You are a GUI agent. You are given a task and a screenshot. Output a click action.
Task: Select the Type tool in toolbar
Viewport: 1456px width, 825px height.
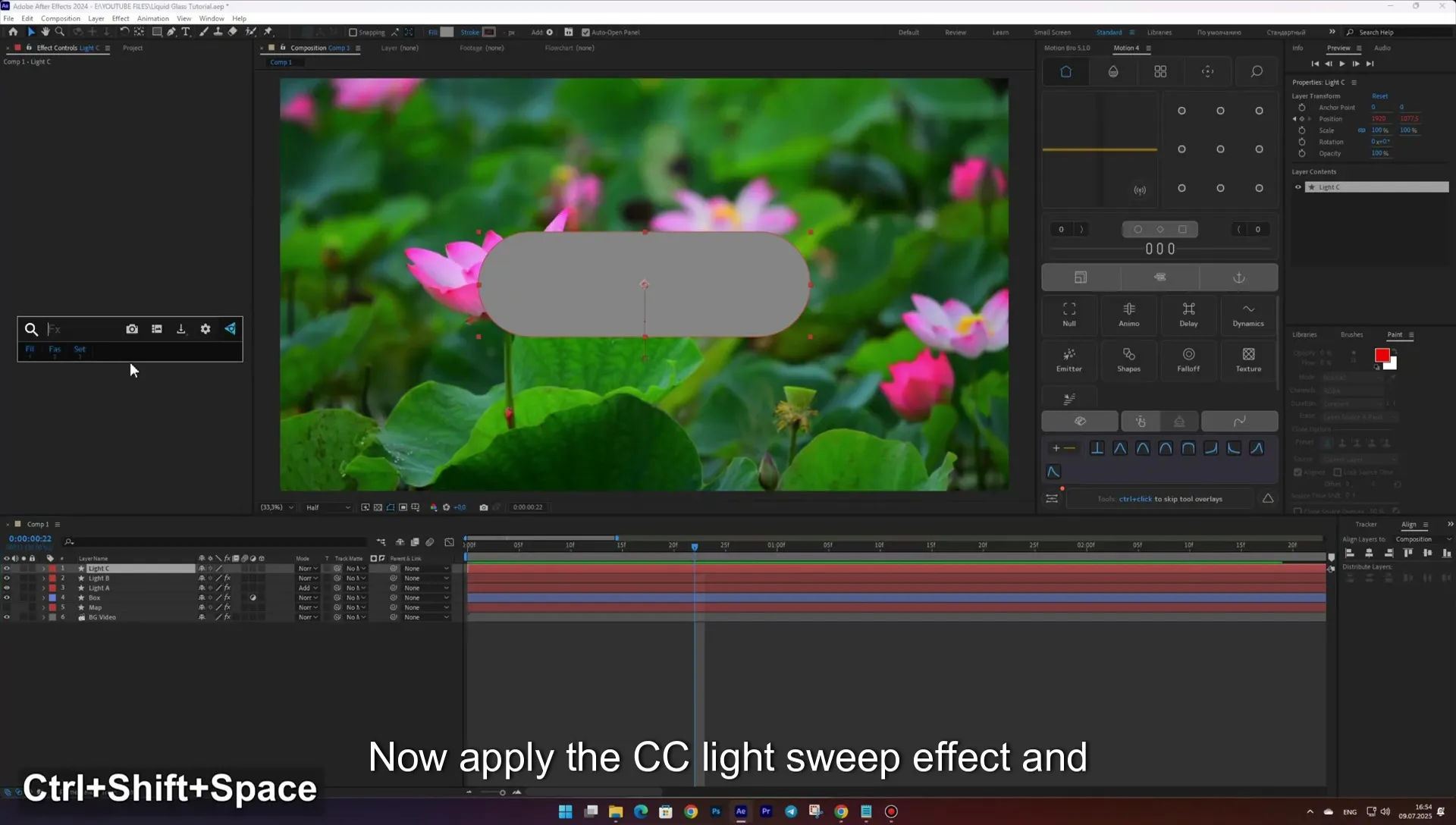click(186, 32)
